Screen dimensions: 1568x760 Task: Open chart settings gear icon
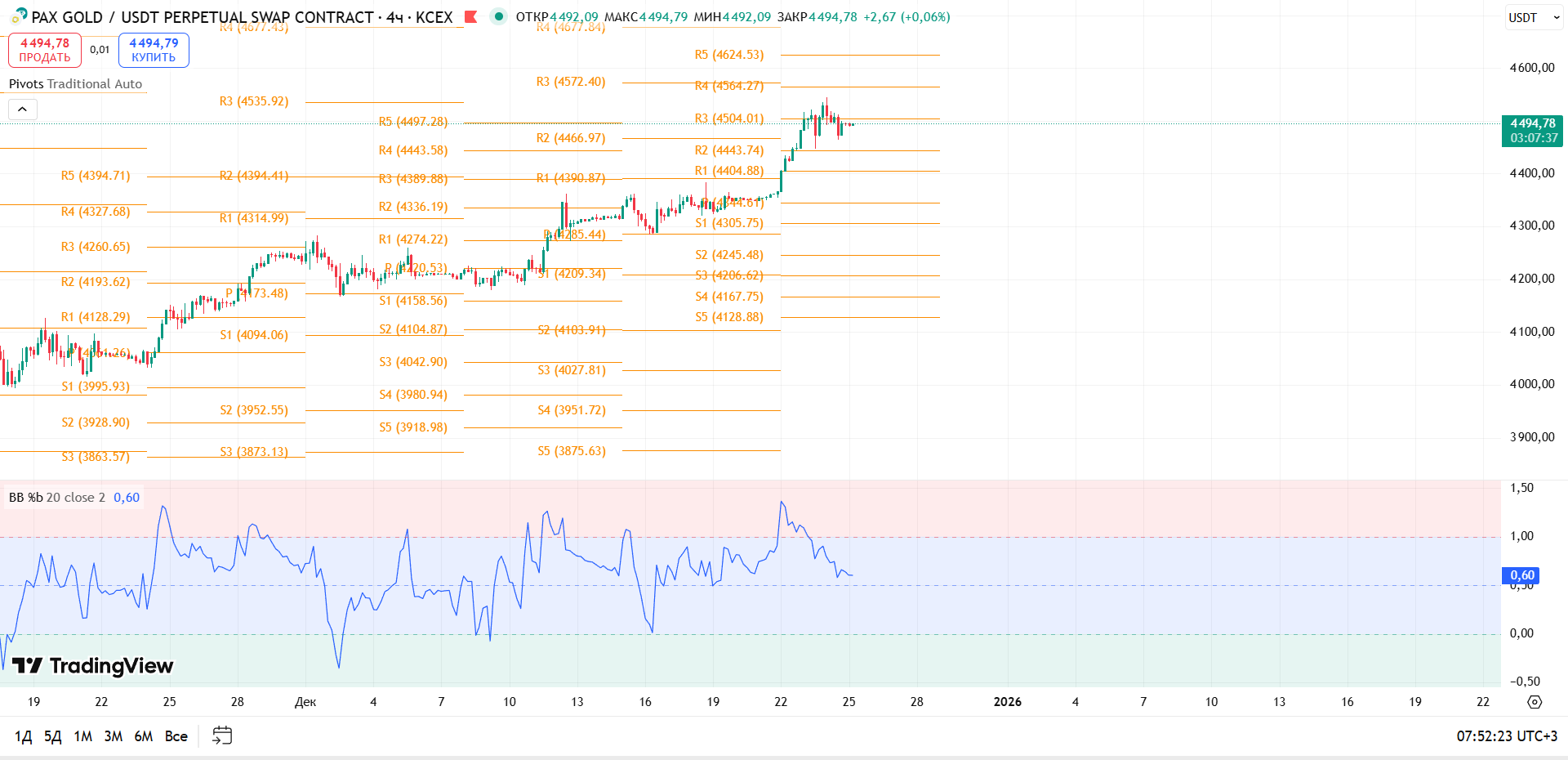[1535, 702]
